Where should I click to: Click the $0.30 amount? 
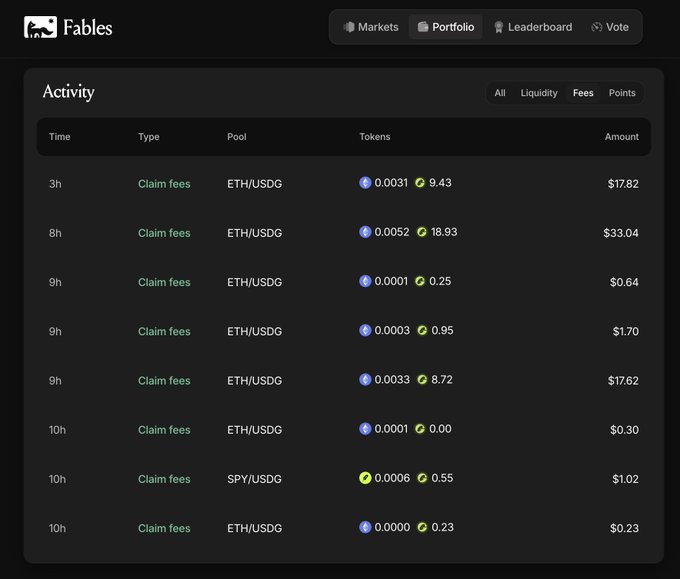(x=624, y=430)
